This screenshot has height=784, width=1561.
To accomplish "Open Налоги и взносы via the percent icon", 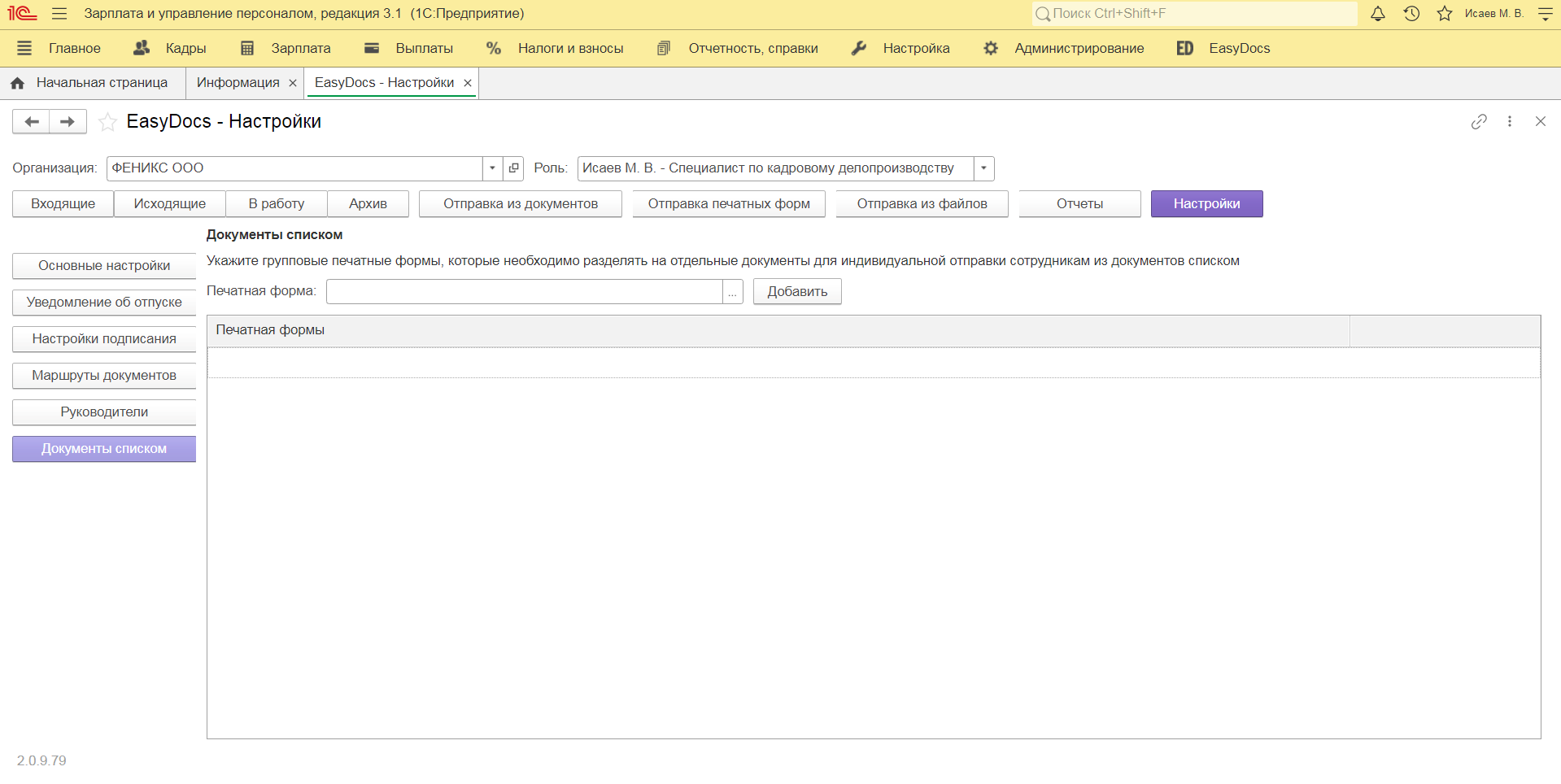I will pos(493,48).
